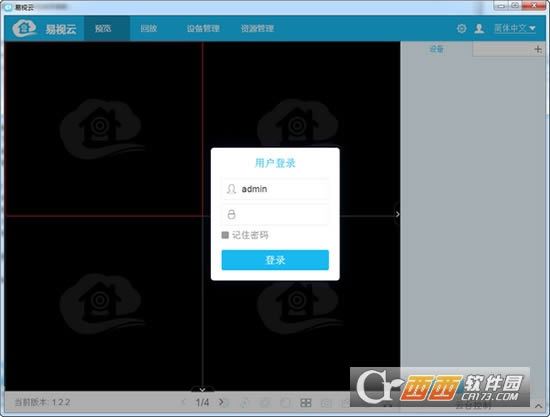Click the blue 登录 login button
The width and height of the screenshot is (550, 417).
275,260
